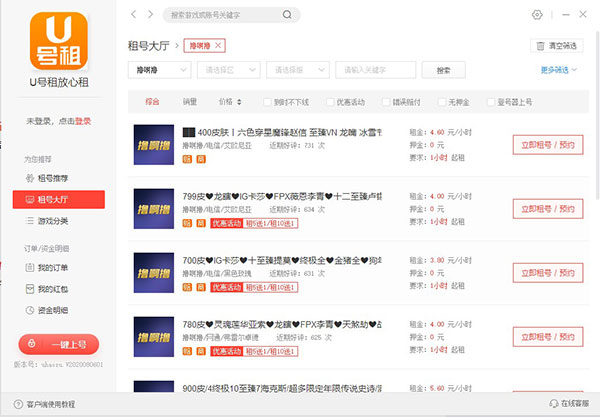Check the 无押金 filter option
600x417 pixels.
click(441, 102)
